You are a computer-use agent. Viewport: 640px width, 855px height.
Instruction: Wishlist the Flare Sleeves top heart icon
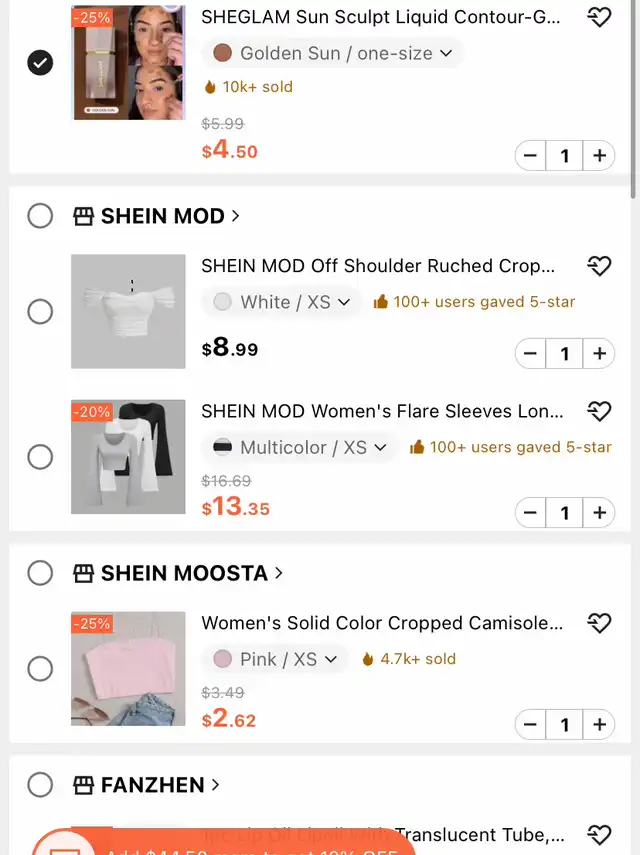(x=599, y=411)
